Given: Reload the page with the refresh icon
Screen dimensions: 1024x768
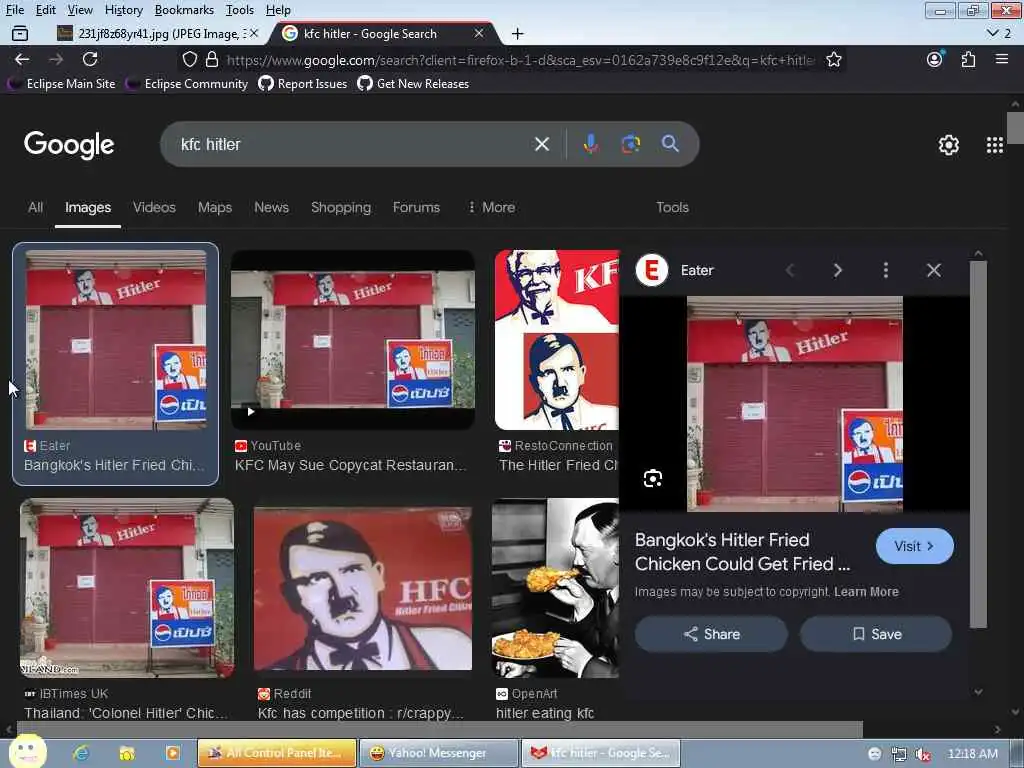Looking at the screenshot, I should click(90, 59).
